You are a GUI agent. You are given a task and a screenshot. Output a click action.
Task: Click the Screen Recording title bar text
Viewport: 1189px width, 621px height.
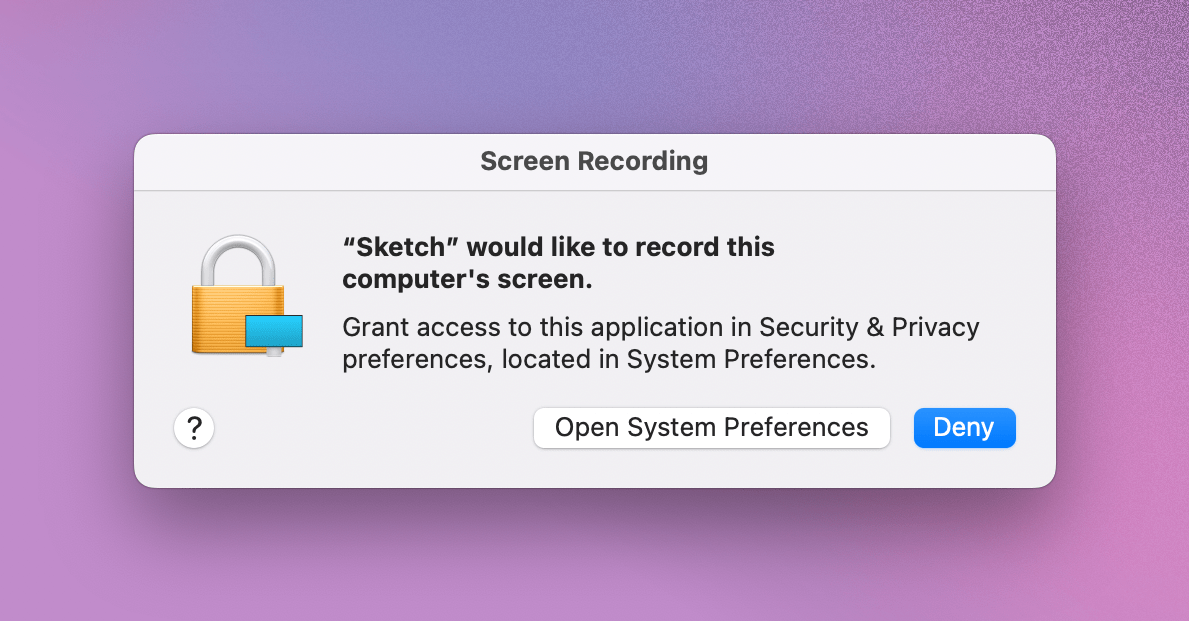tap(594, 161)
